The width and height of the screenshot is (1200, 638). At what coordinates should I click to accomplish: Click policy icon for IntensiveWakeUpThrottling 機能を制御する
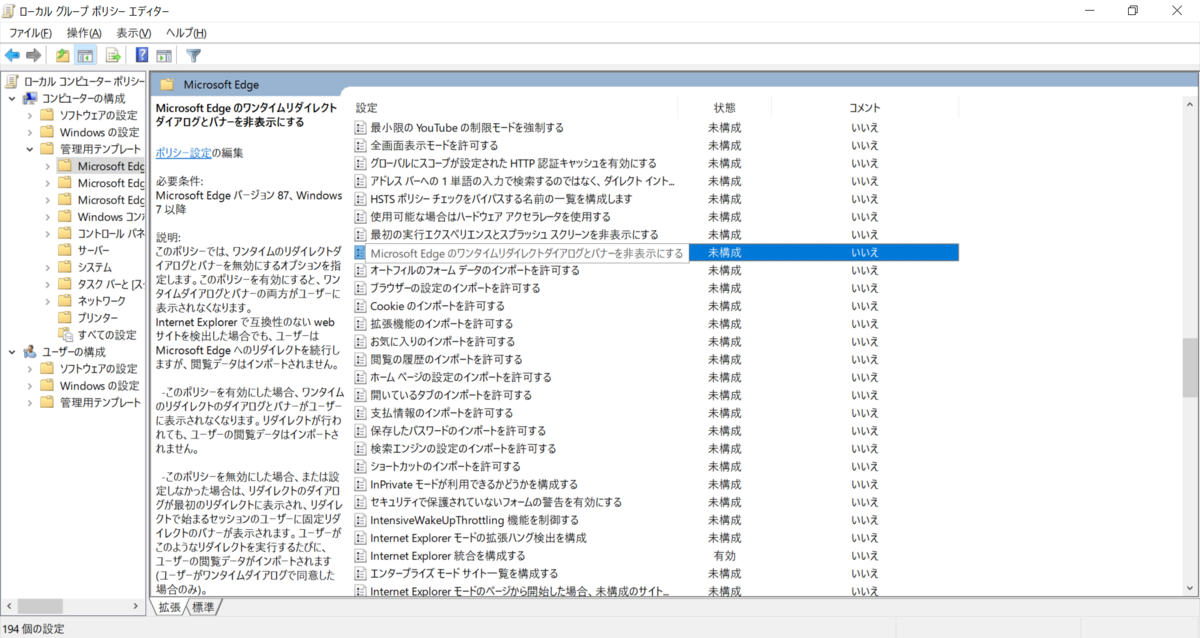(362, 520)
